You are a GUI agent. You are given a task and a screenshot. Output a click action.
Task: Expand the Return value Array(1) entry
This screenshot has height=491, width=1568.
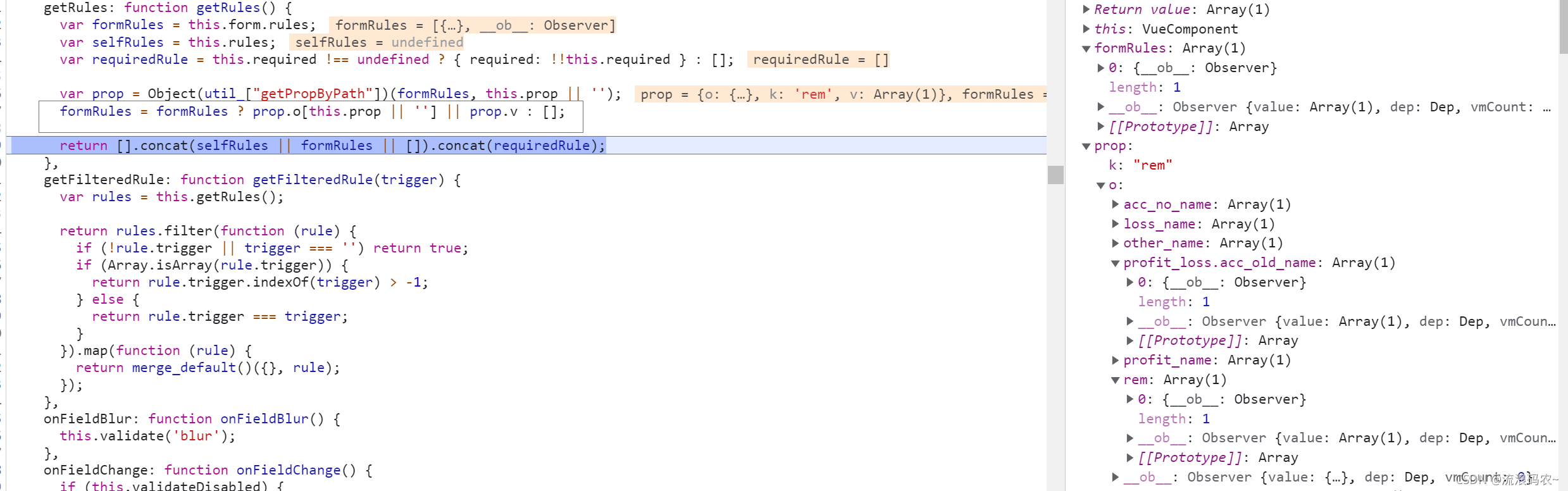pyautogui.click(x=1086, y=9)
